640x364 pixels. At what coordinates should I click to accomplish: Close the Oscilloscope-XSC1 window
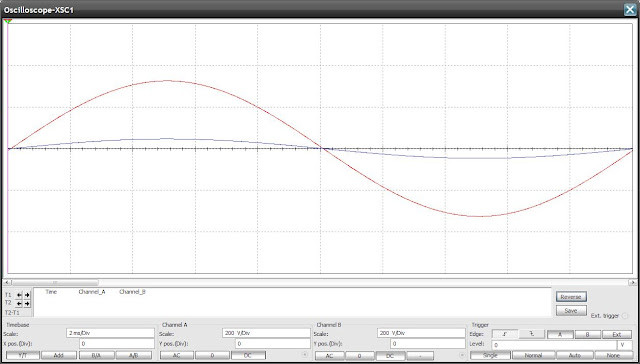pyautogui.click(x=630, y=10)
